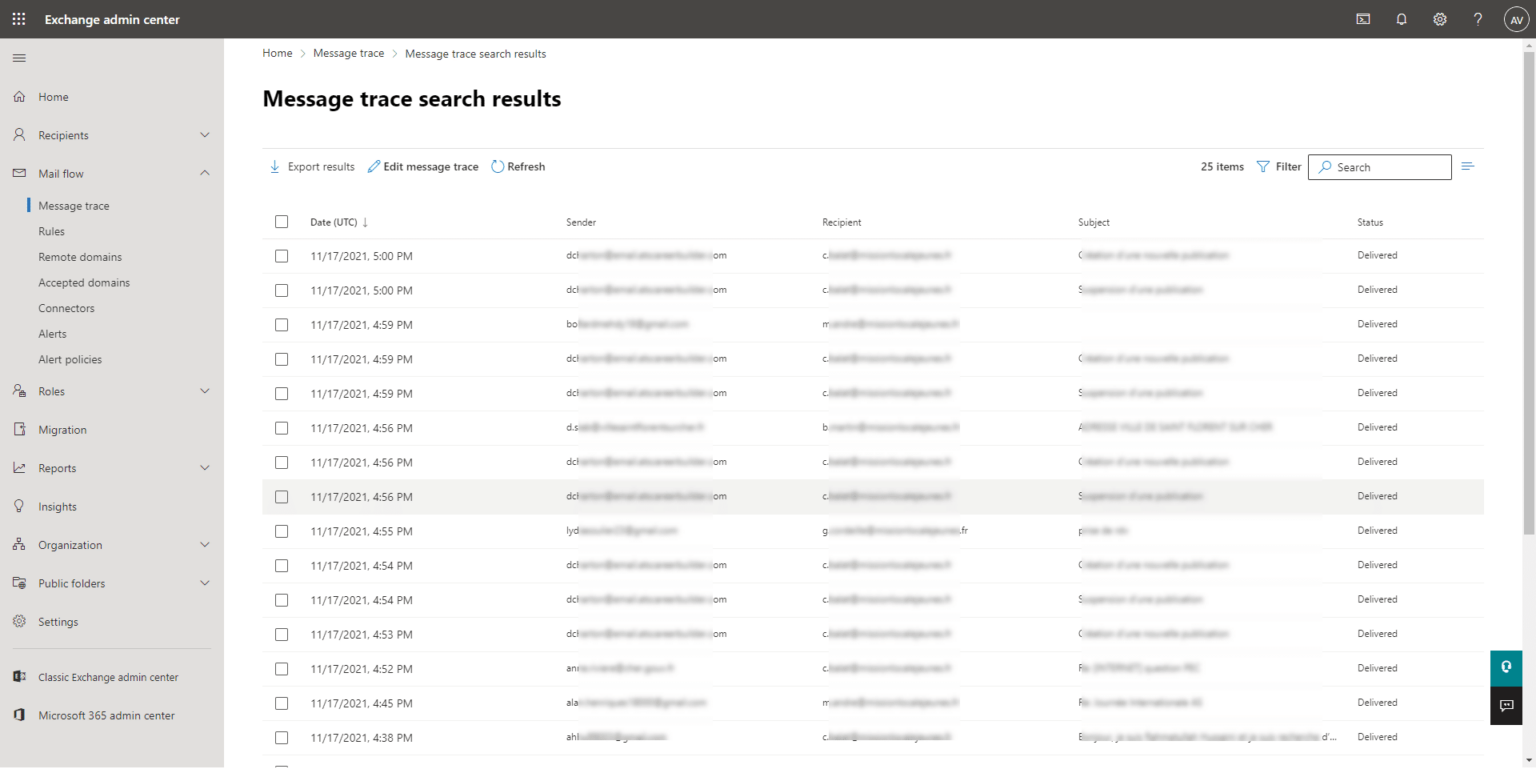Open the AV account avatar
This screenshot has width=1536, height=769.
pos(1516,19)
